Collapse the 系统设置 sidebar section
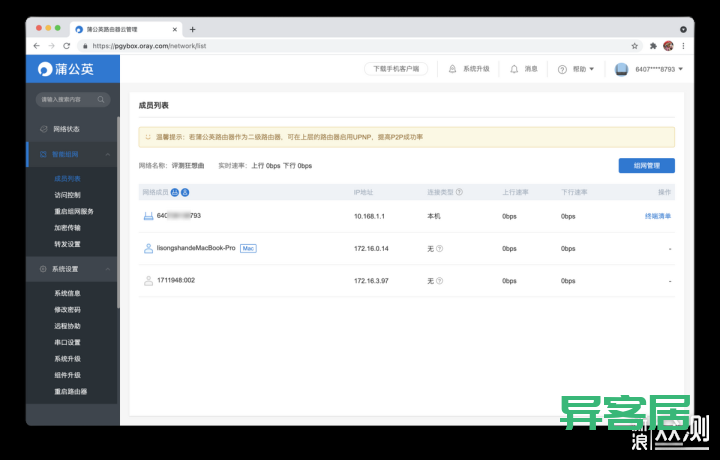This screenshot has width=720, height=460. click(108, 269)
